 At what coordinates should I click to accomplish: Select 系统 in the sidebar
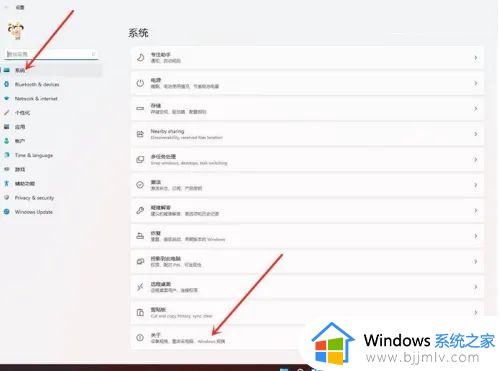point(51,70)
